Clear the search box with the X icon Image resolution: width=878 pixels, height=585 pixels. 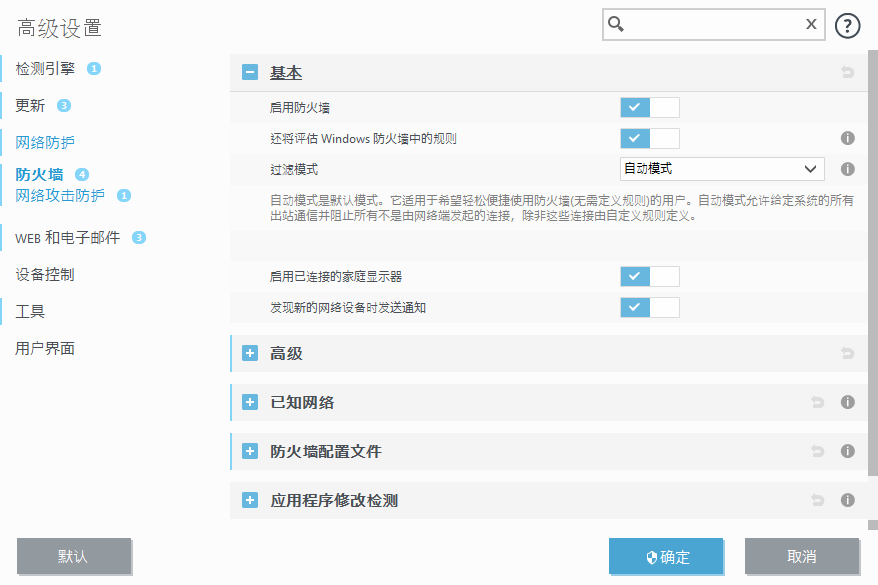[811, 24]
